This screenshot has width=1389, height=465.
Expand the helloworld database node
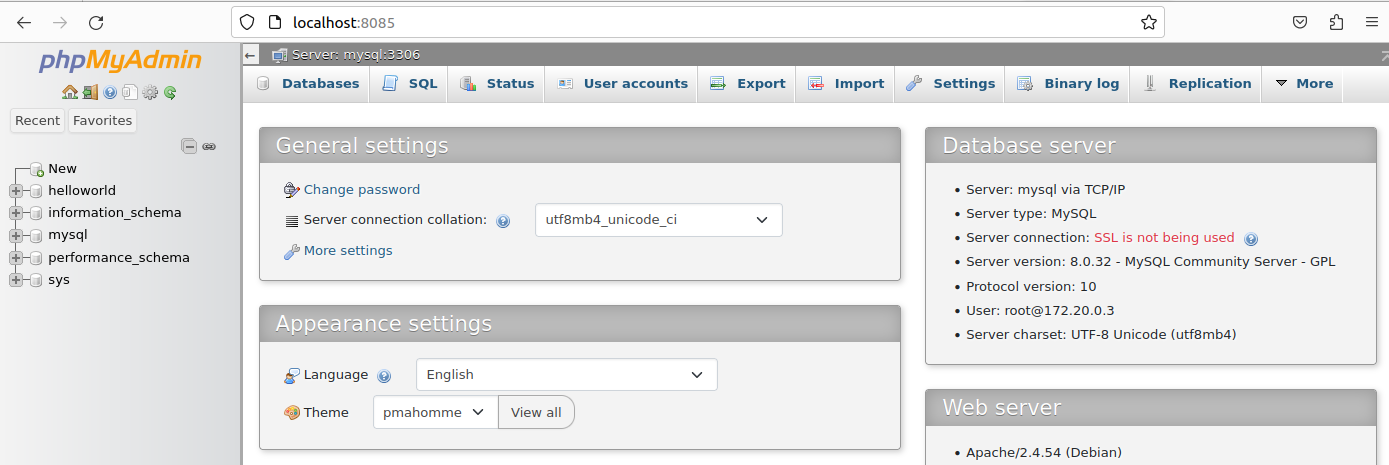pos(16,191)
